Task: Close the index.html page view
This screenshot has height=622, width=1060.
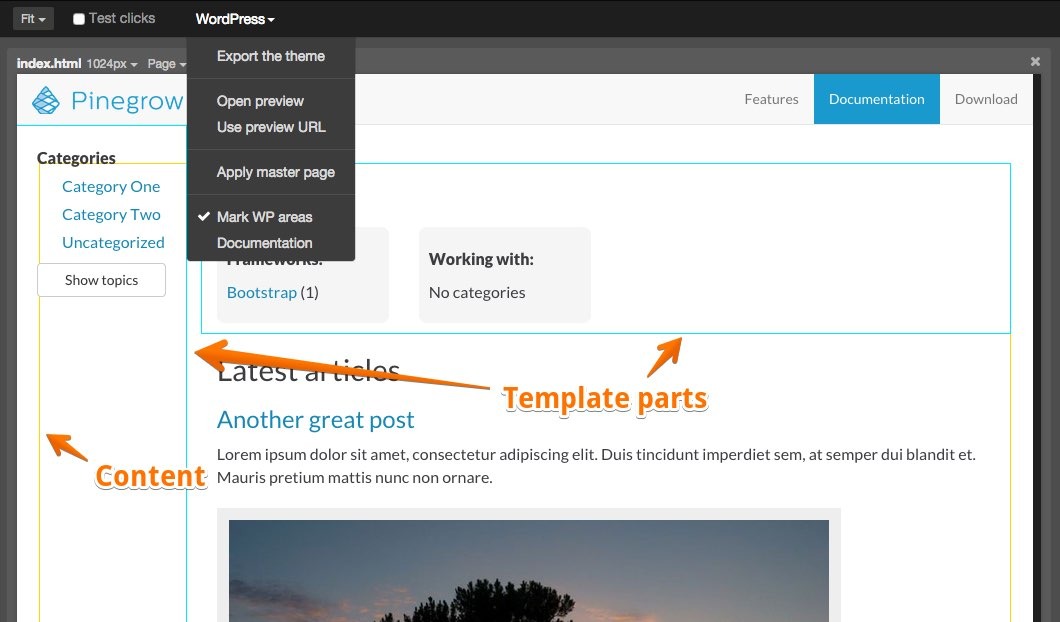Action: coord(1035,62)
